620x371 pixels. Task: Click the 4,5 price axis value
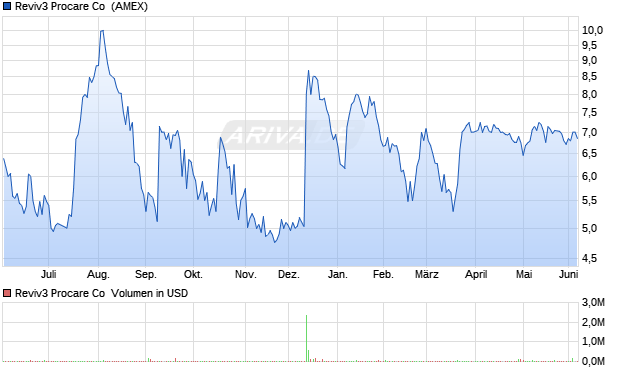pyautogui.click(x=589, y=258)
